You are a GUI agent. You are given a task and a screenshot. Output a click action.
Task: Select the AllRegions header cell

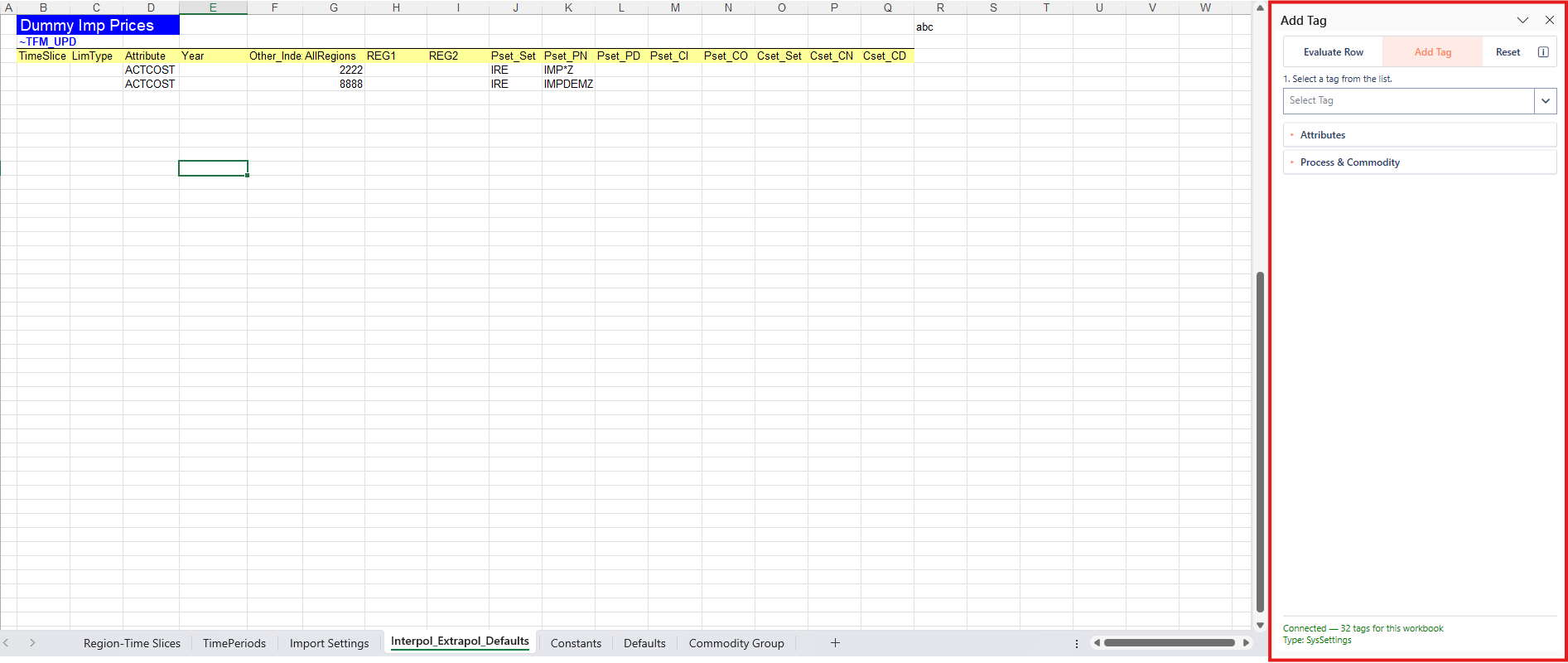(x=334, y=56)
